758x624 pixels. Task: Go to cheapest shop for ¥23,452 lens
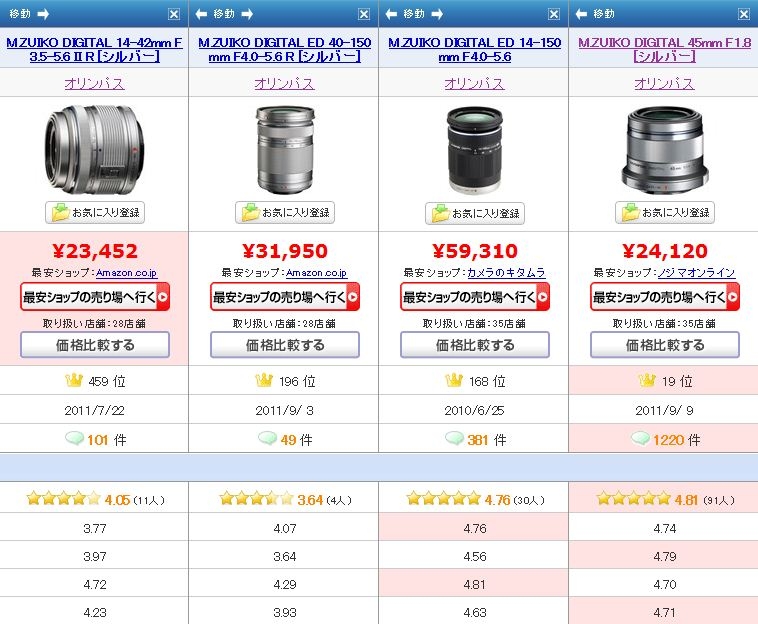(95, 297)
